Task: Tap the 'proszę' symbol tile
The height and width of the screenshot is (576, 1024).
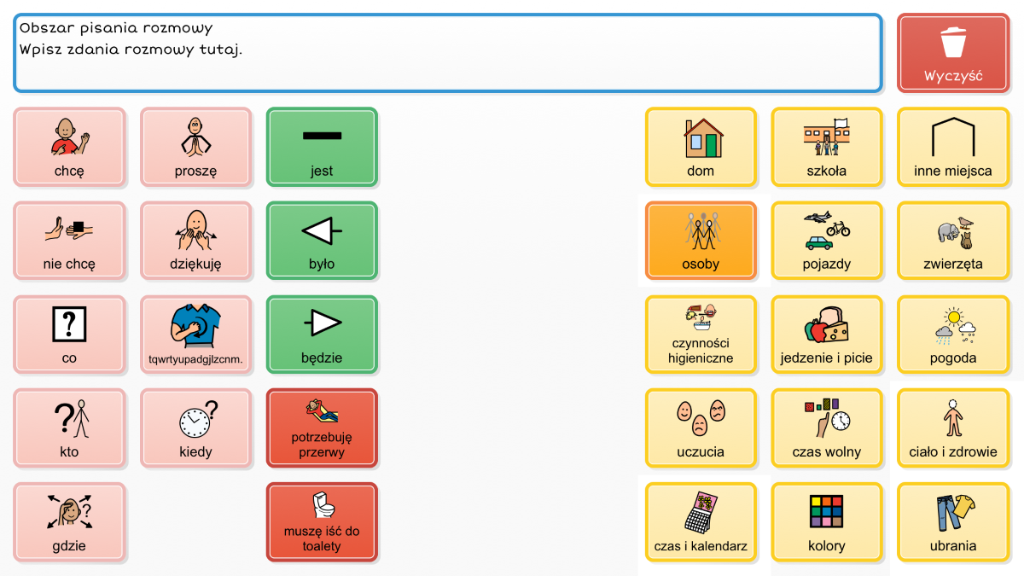Action: click(195, 147)
